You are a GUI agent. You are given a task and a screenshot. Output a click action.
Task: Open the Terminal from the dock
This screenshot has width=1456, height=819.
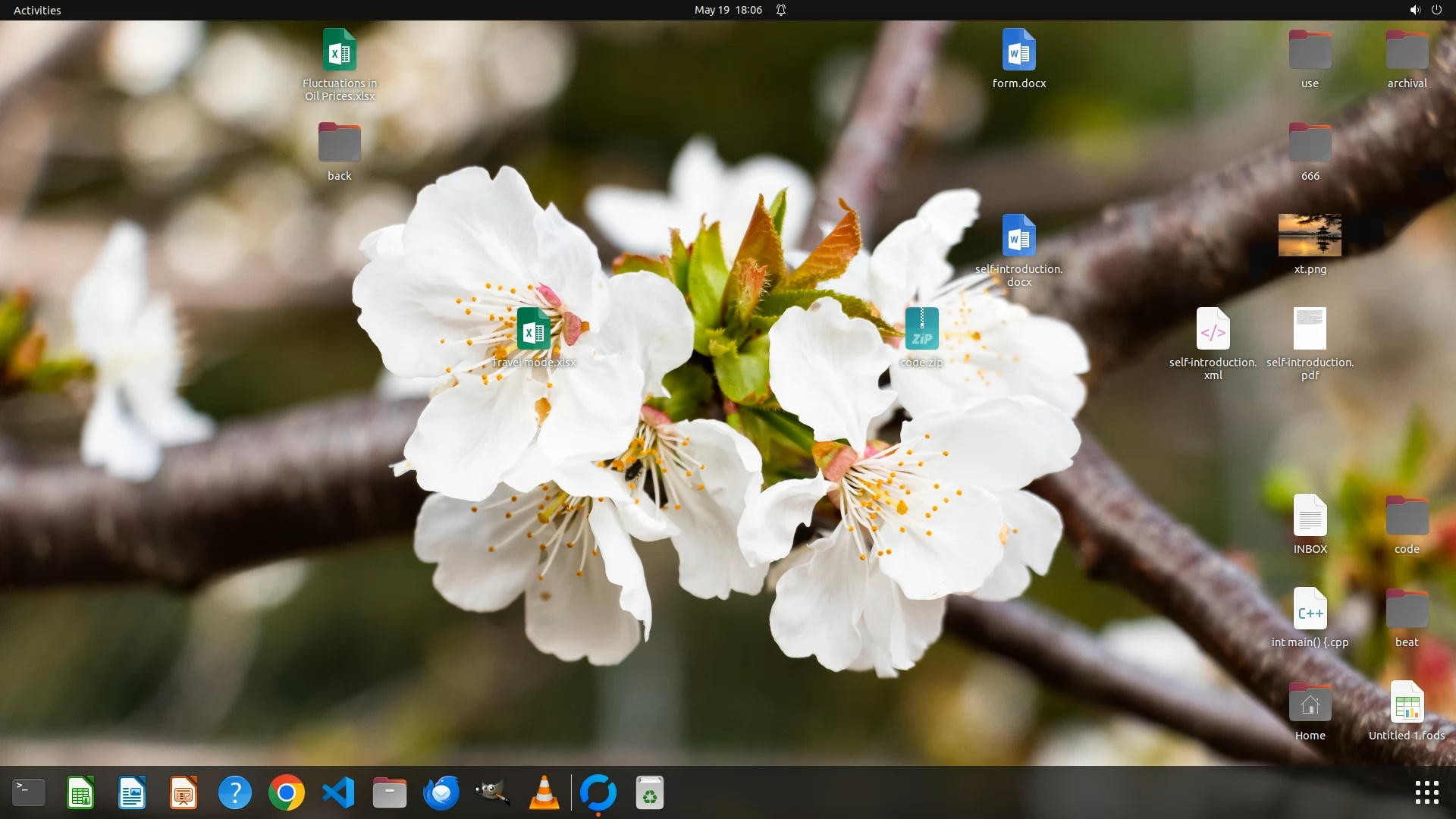point(29,792)
